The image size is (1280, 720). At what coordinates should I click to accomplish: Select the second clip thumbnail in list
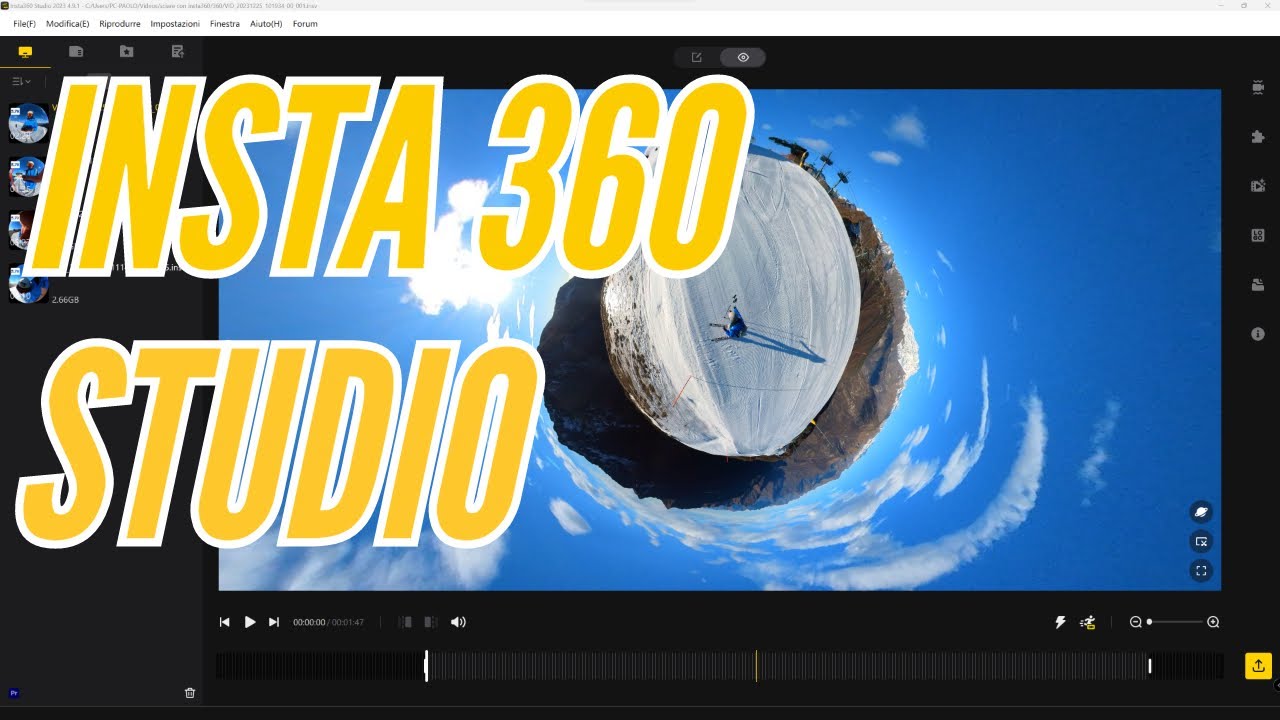tap(28, 176)
